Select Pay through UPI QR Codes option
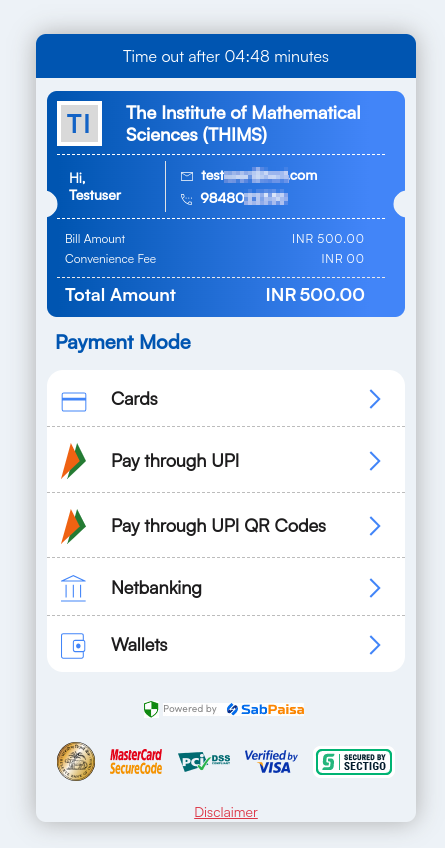 (x=226, y=525)
